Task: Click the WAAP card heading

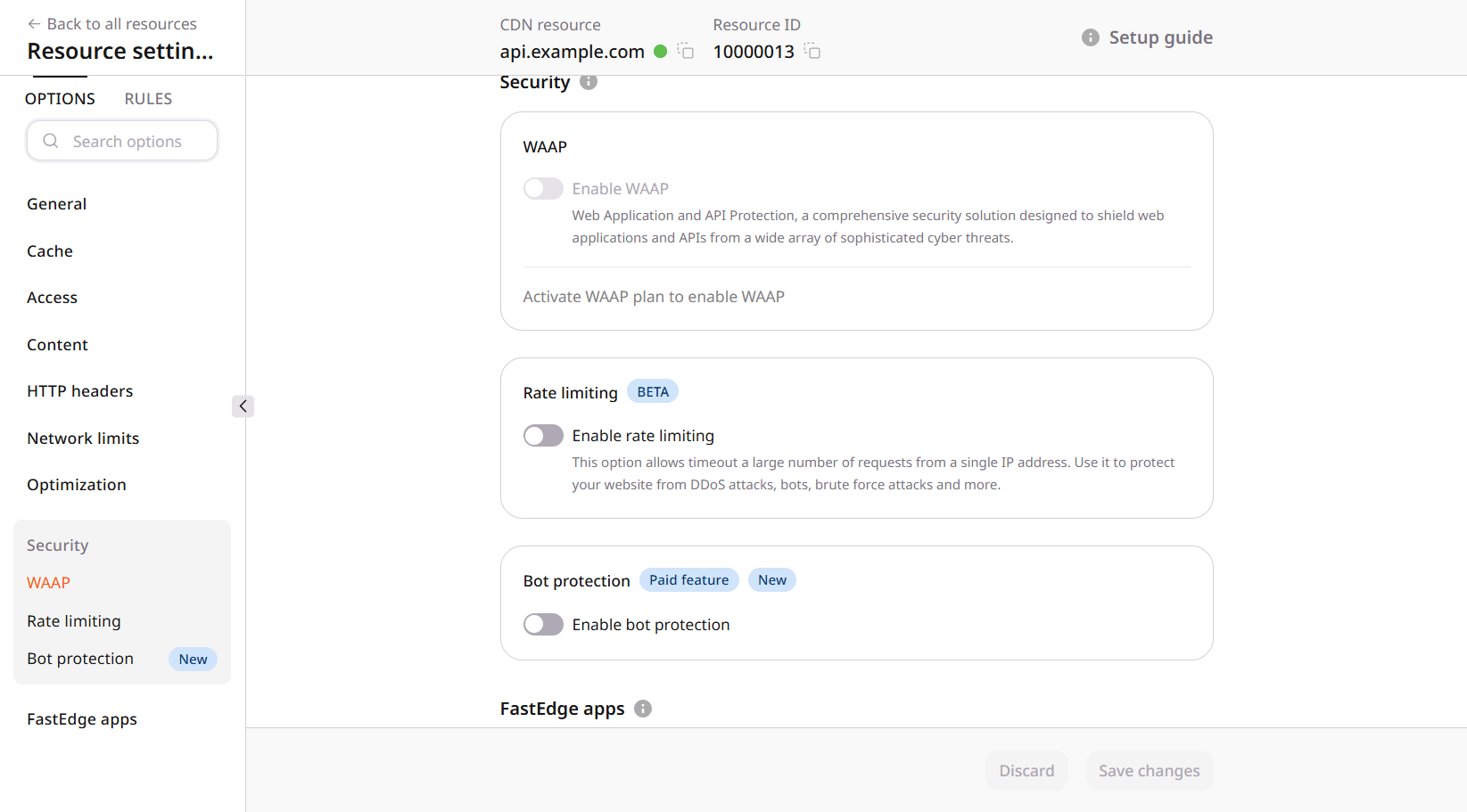Action: coord(545,147)
